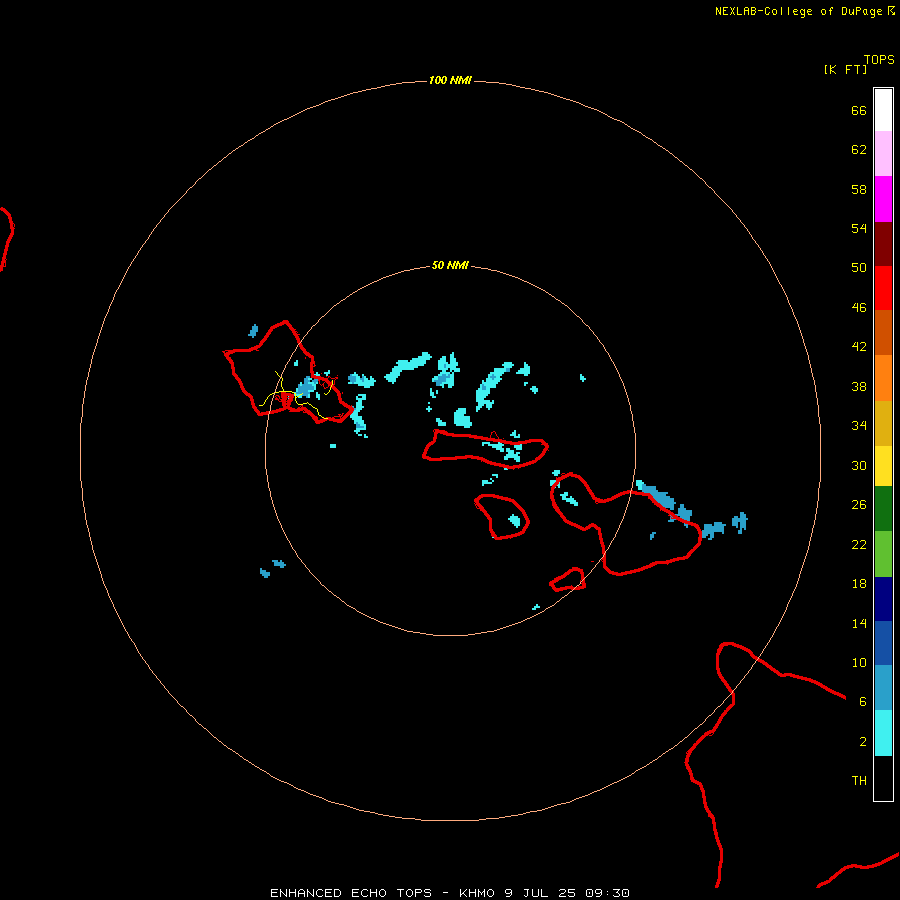Image resolution: width=900 pixels, height=900 pixels.
Task: Click the '50 NMI' range ring label
Action: pyautogui.click(x=450, y=265)
